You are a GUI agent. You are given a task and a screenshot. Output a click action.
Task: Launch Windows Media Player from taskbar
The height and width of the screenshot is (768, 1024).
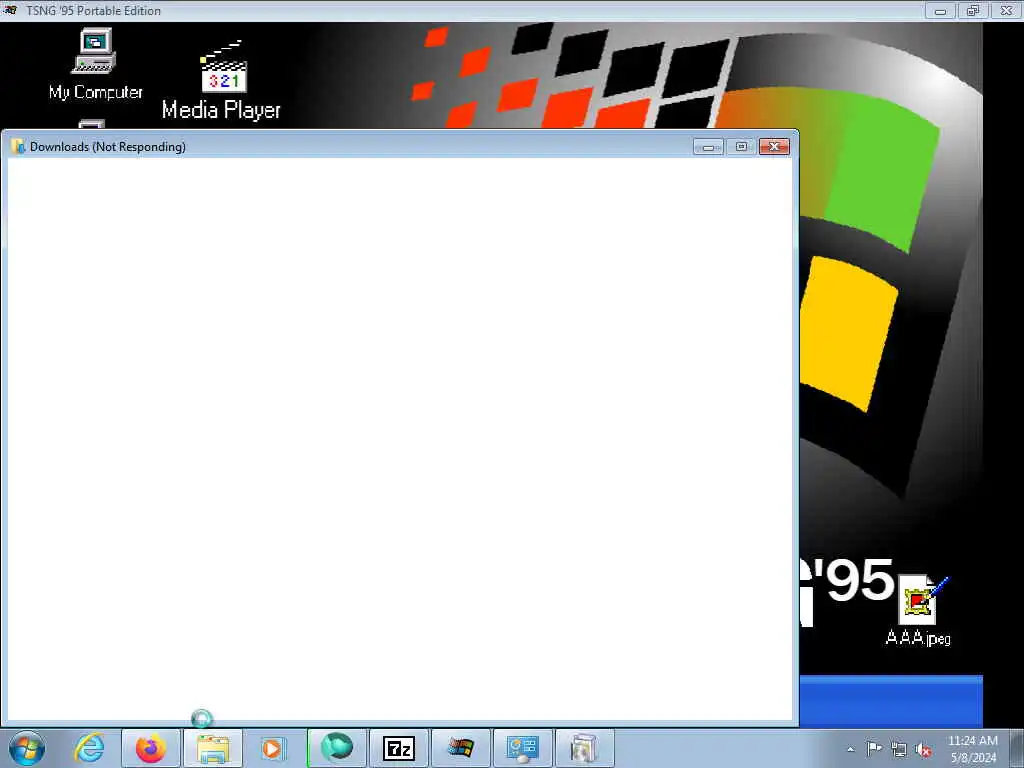click(274, 748)
